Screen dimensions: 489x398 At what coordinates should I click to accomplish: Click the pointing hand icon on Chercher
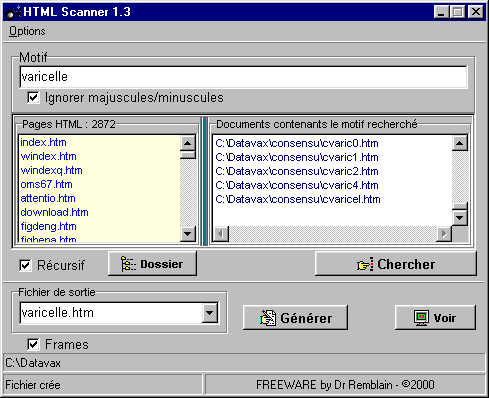(365, 265)
